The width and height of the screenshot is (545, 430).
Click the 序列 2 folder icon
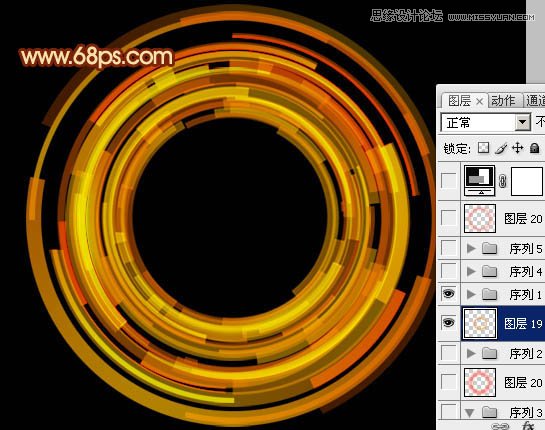click(489, 354)
